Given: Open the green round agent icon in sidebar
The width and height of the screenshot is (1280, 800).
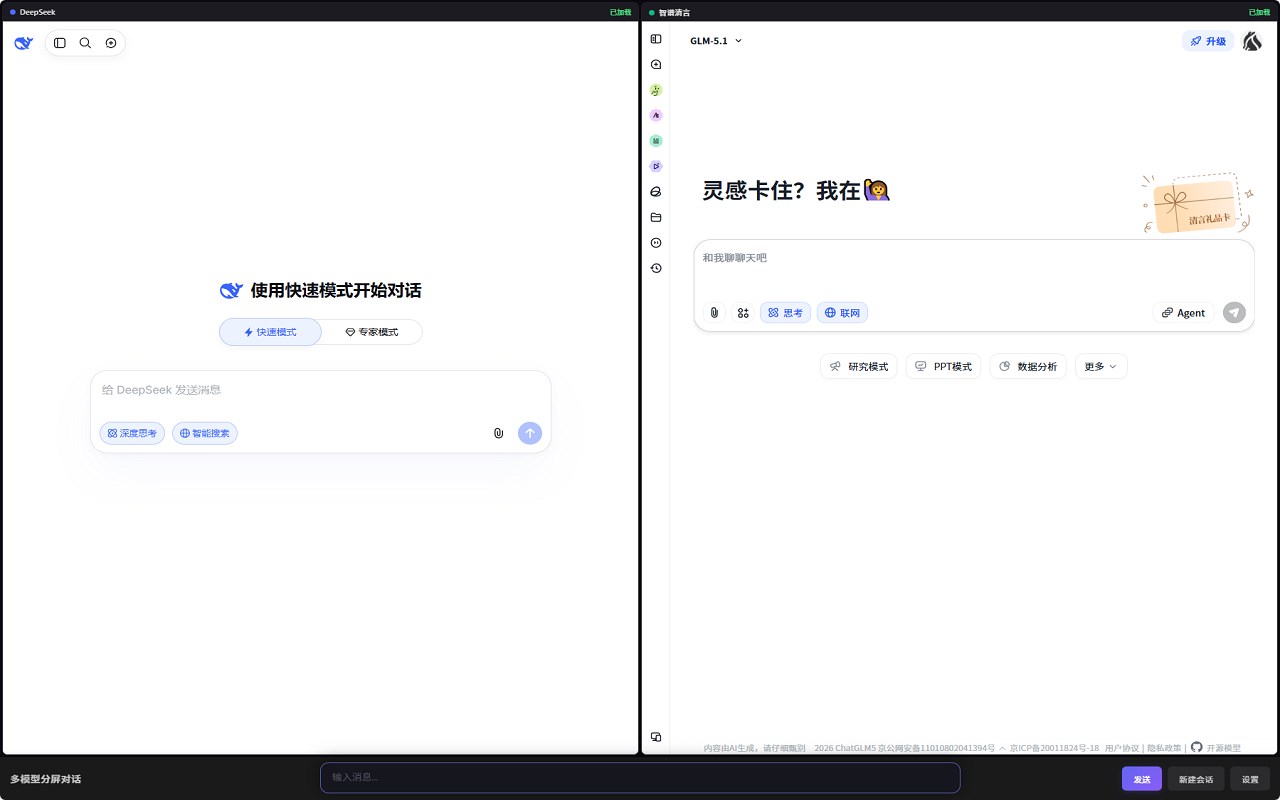Looking at the screenshot, I should pyautogui.click(x=656, y=90).
